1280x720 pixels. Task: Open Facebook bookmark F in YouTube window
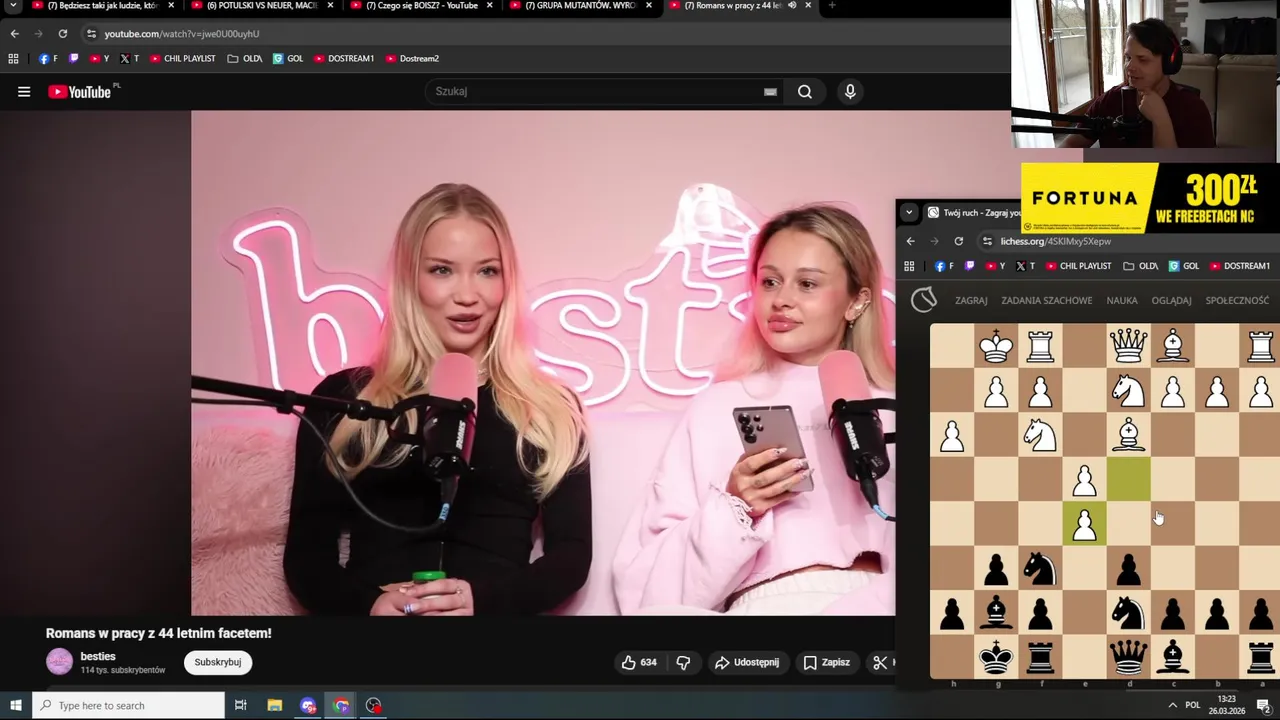(x=48, y=59)
